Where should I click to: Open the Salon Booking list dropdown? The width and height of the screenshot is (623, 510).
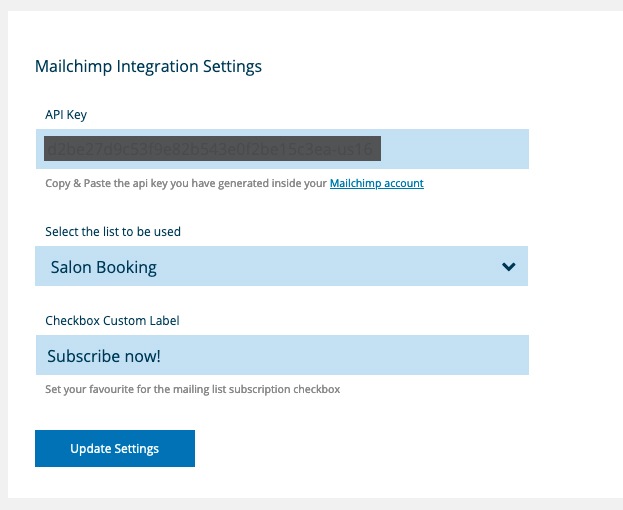click(281, 267)
